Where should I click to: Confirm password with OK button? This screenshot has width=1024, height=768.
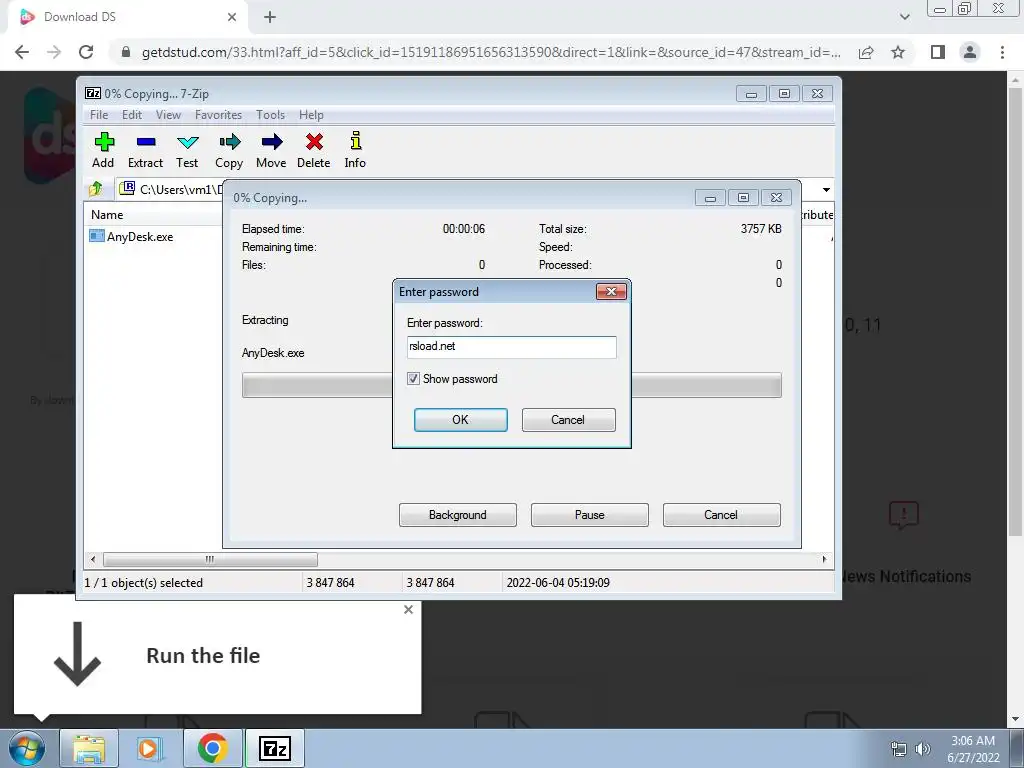click(x=460, y=420)
